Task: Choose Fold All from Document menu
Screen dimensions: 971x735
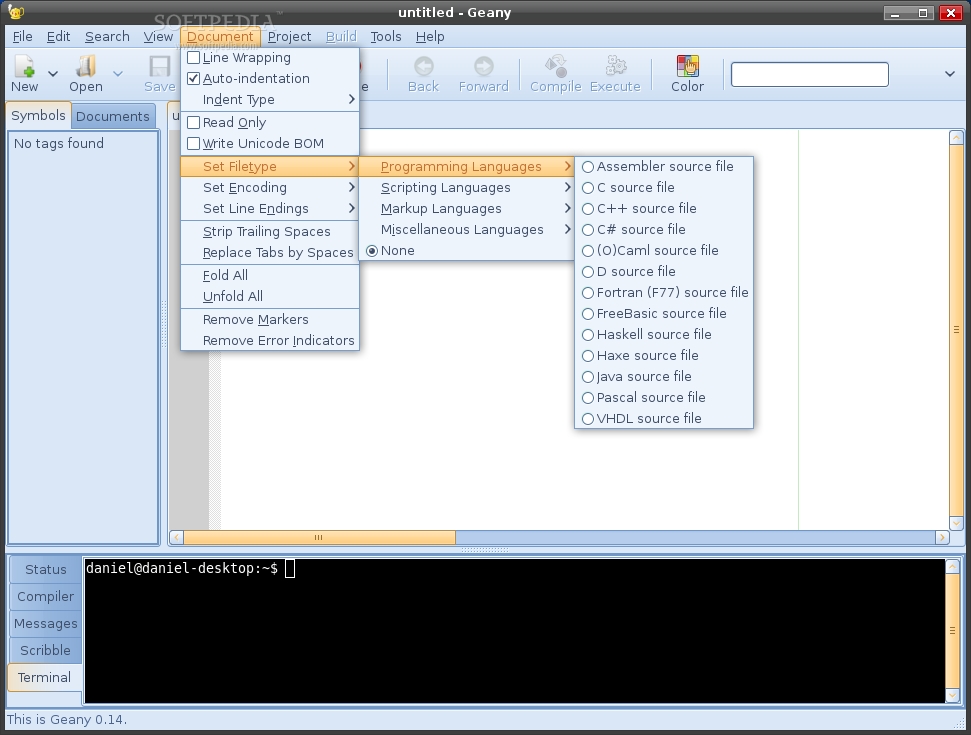Action: tap(270, 276)
